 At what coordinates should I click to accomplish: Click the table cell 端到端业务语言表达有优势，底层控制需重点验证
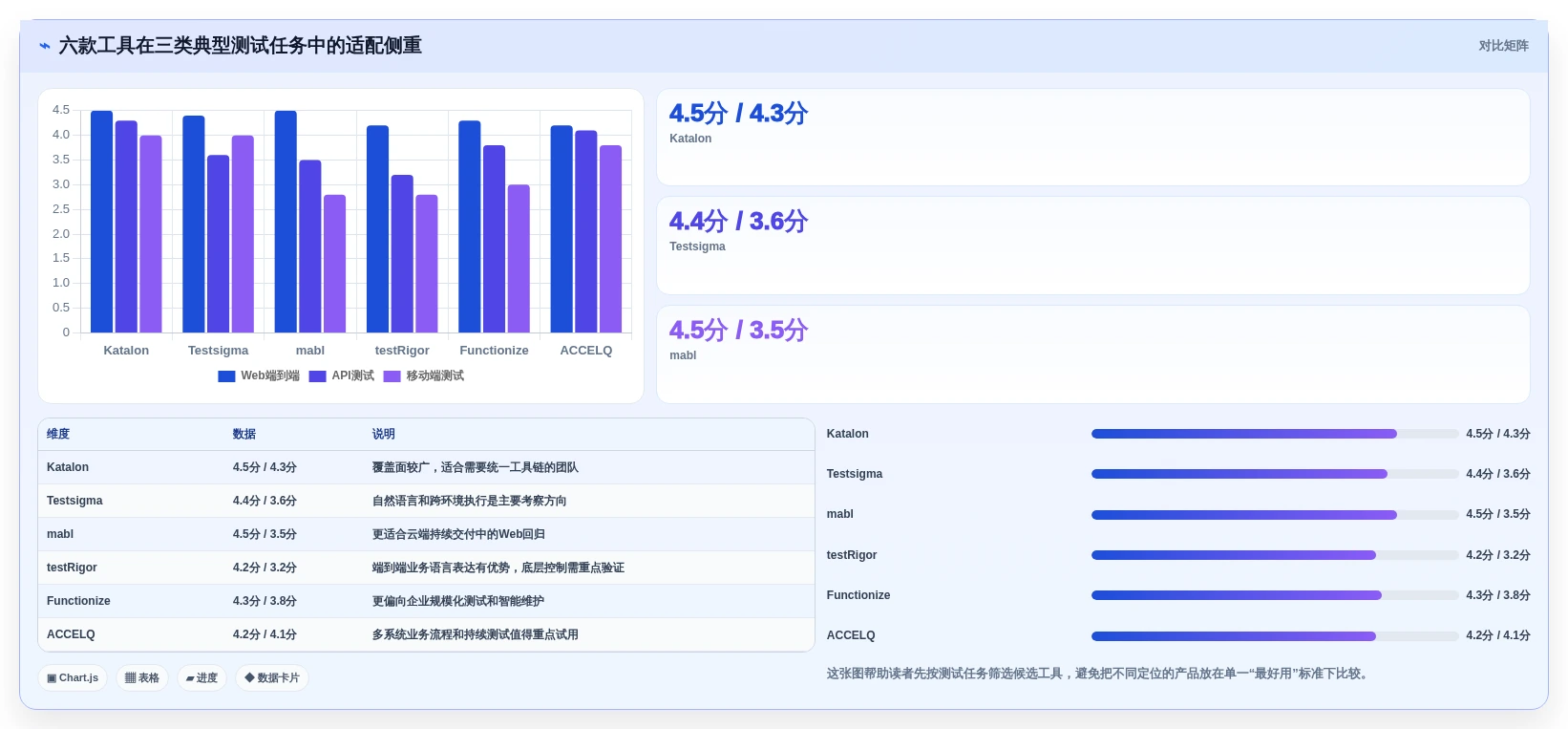click(498, 568)
